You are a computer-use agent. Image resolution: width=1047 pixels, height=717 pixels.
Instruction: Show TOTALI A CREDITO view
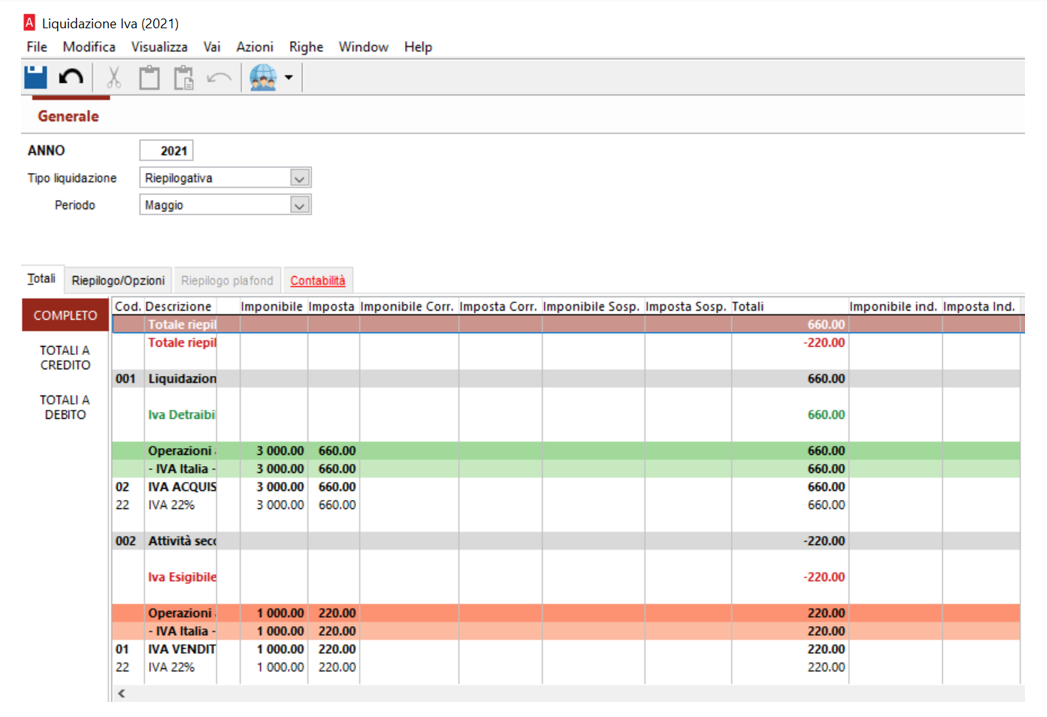coord(65,358)
